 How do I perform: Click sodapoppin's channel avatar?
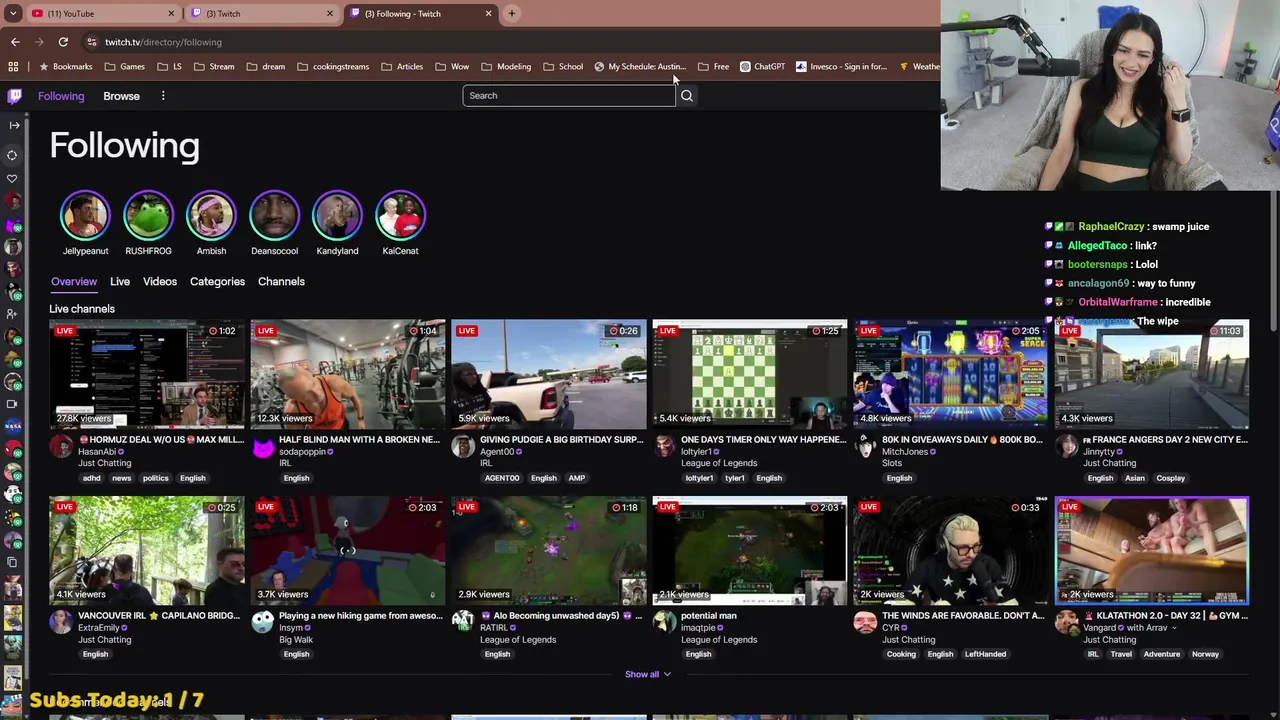click(262, 446)
